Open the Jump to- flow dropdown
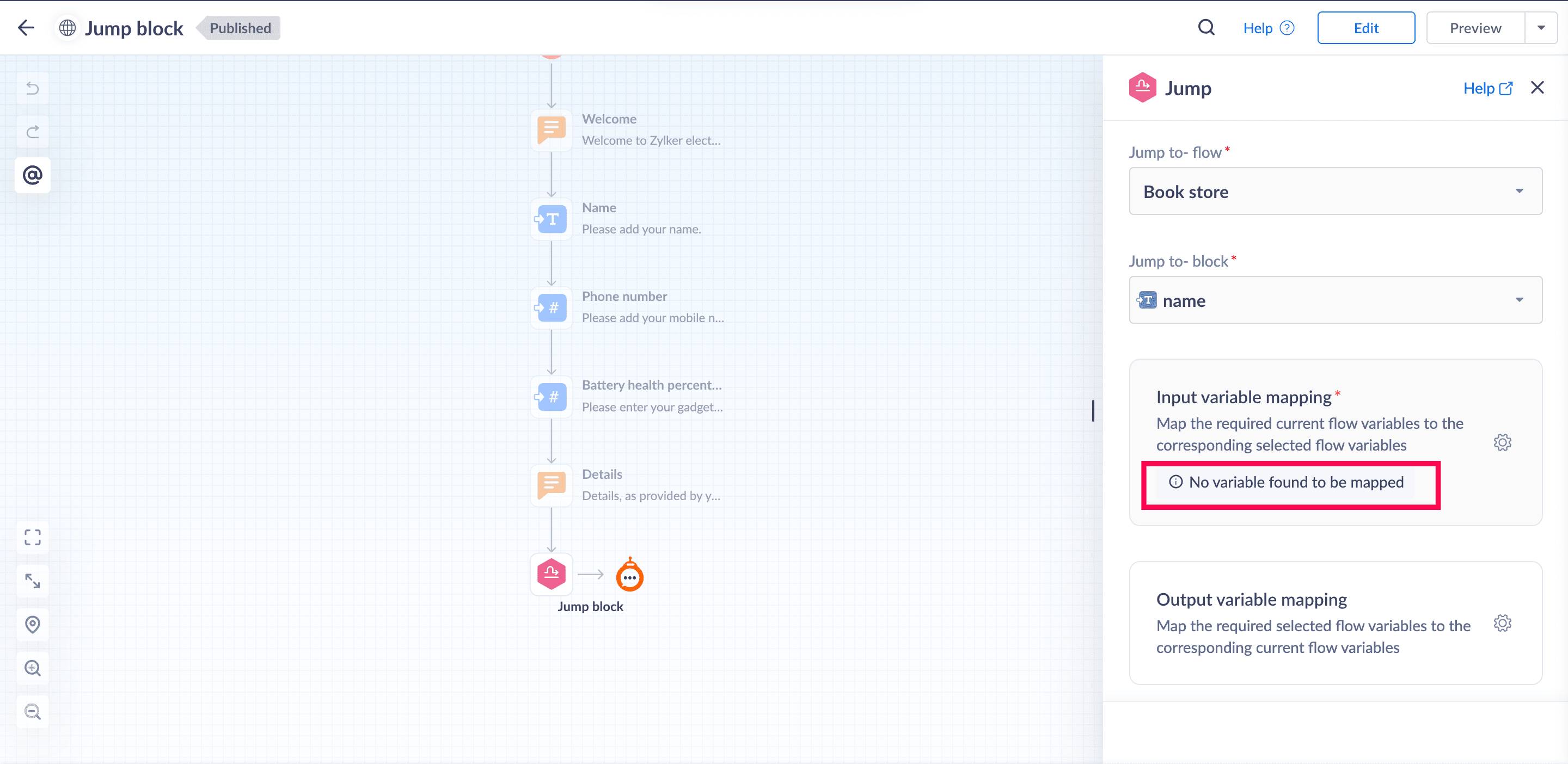The height and width of the screenshot is (764, 1568). (x=1336, y=191)
